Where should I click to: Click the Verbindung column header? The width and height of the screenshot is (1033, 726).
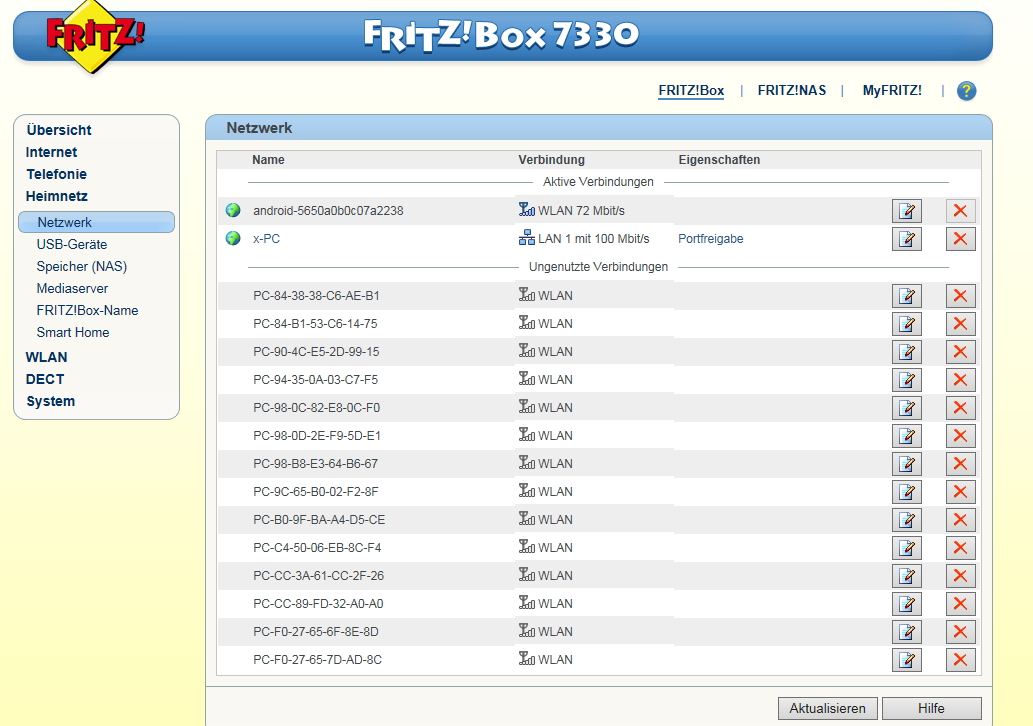pyautogui.click(x=551, y=159)
